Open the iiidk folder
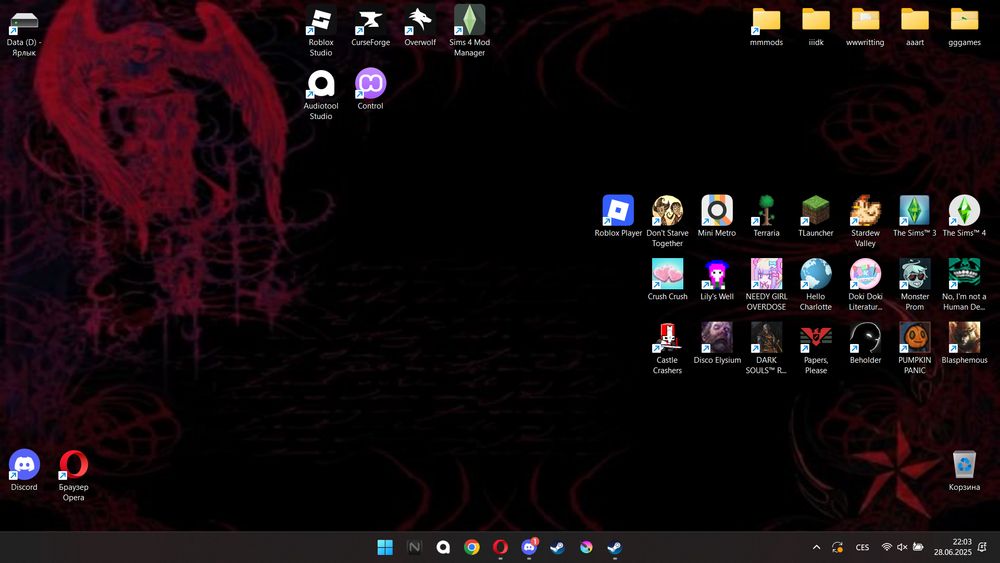The height and width of the screenshot is (563, 1000). click(x=816, y=27)
